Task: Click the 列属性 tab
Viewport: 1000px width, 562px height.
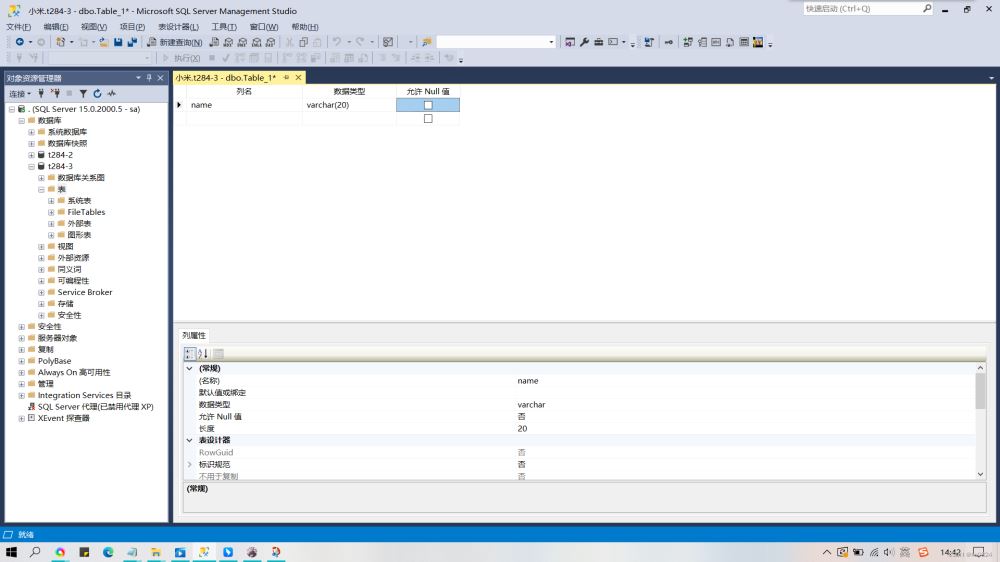Action: (193, 335)
